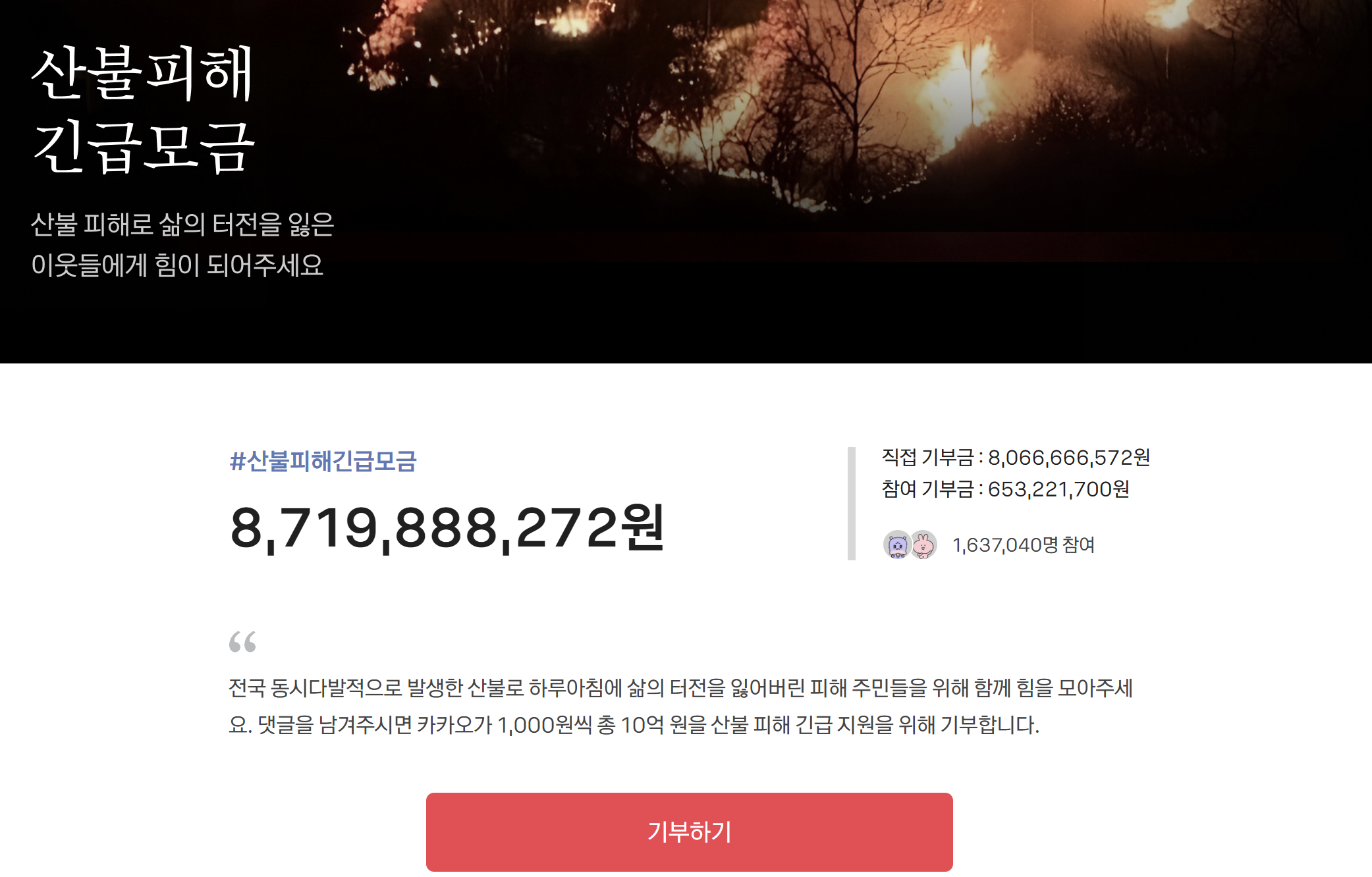Click the 긴급모금 headline line

144,147
